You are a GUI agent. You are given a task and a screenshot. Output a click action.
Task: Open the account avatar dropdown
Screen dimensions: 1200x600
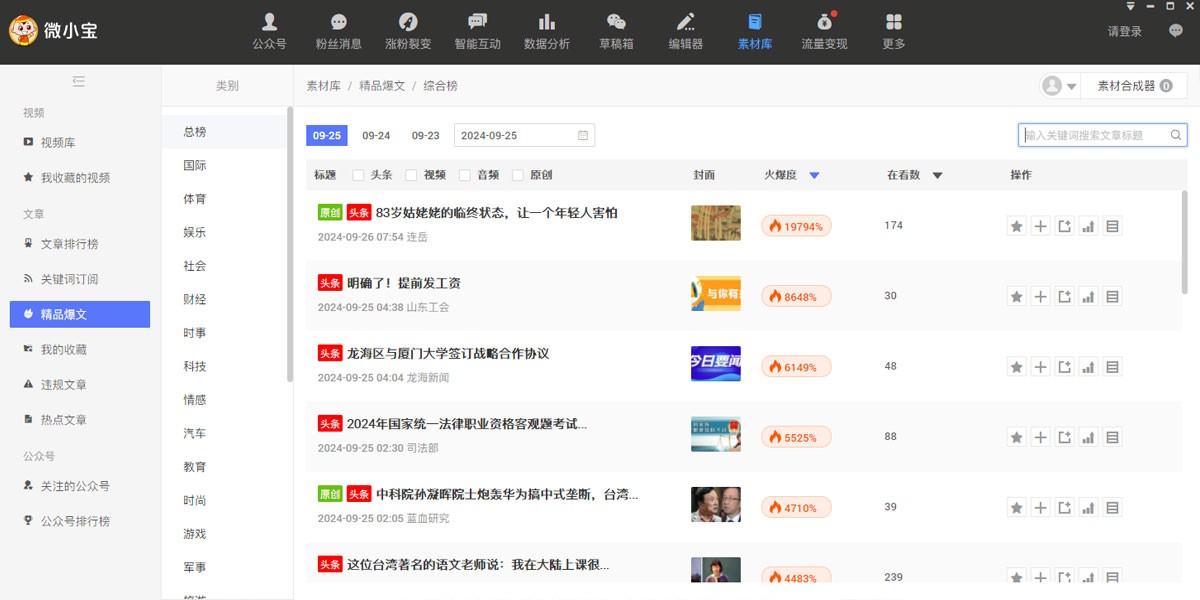tap(1060, 86)
